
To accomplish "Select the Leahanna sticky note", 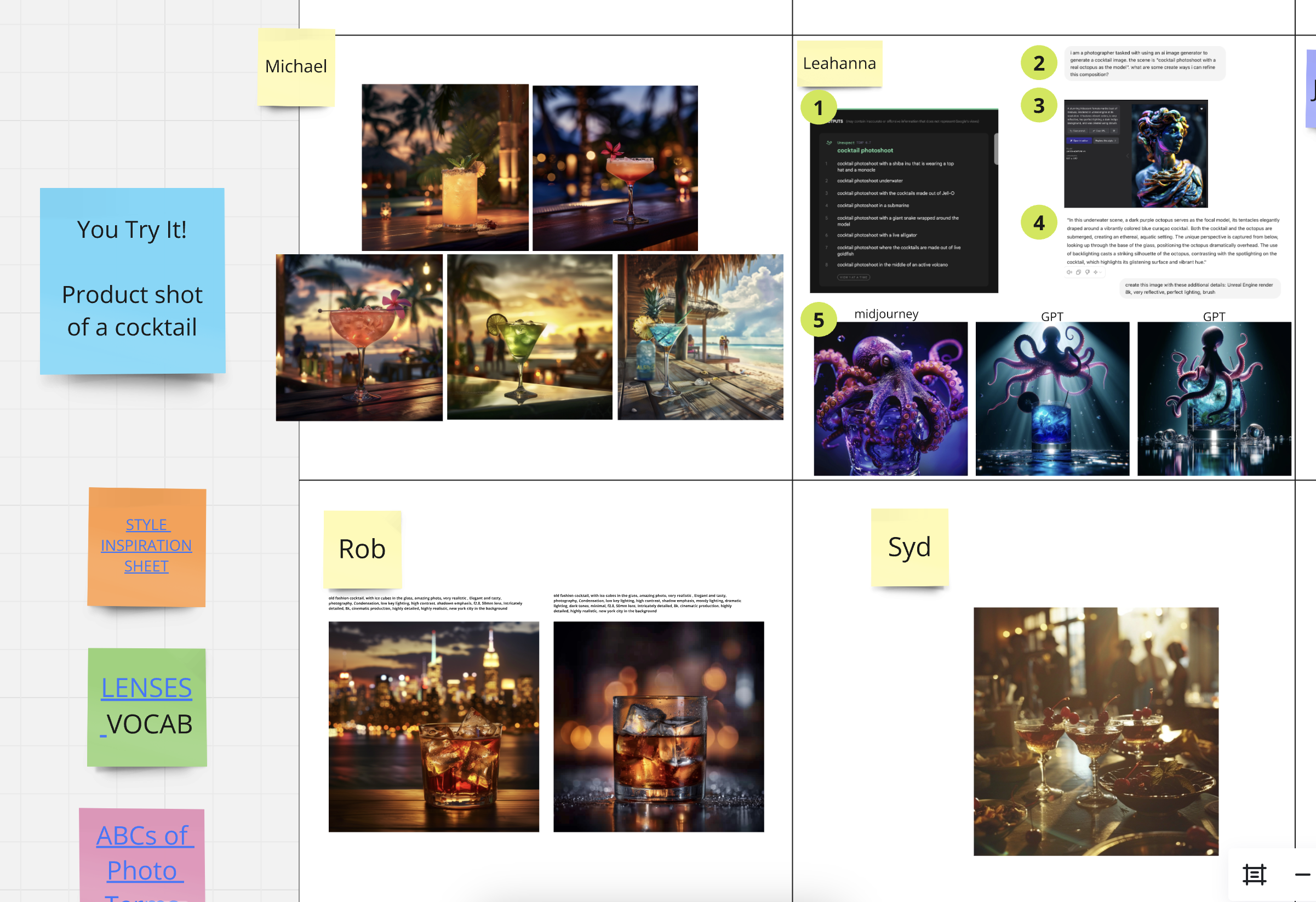I will point(839,64).
